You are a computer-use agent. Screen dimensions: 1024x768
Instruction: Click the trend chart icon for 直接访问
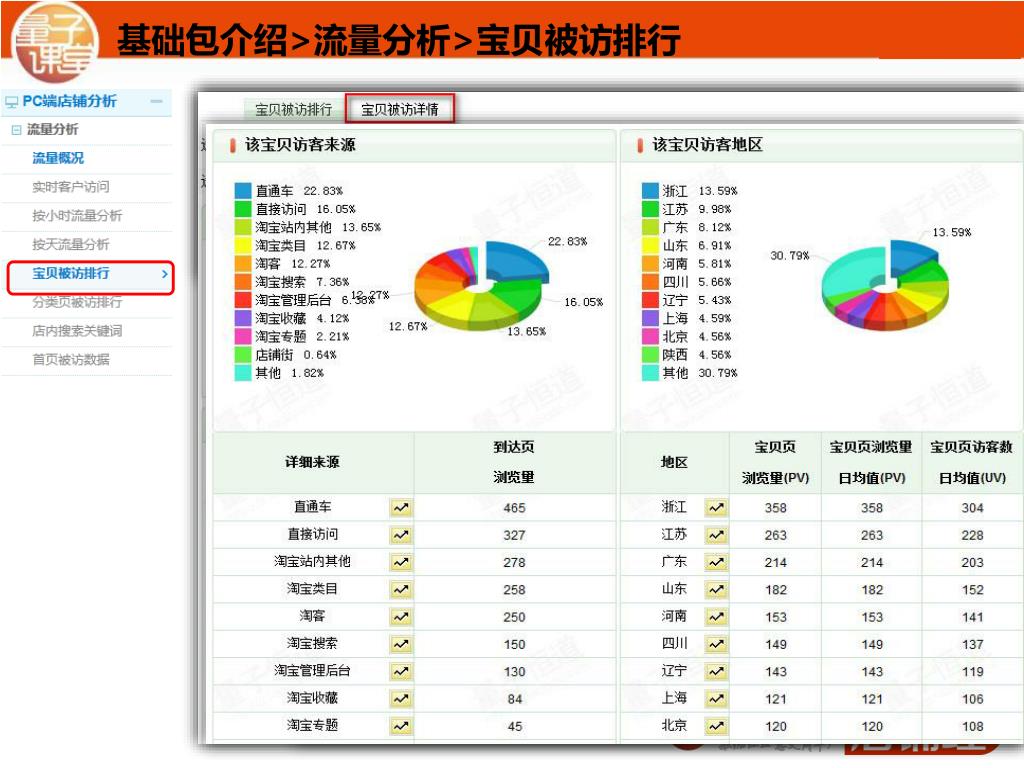point(401,535)
